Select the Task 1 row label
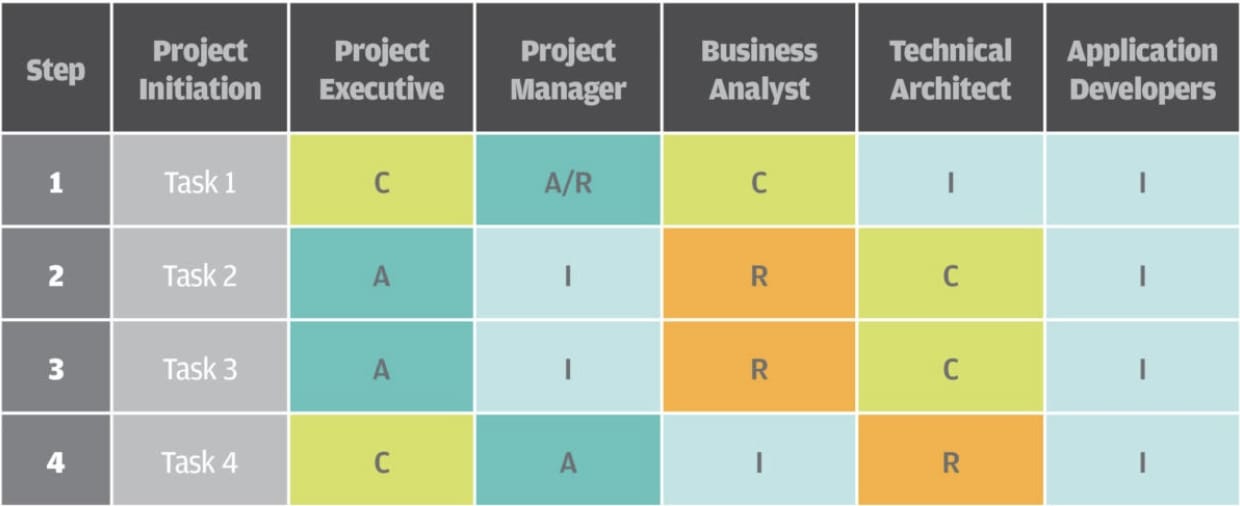The image size is (1240, 506). coord(200,183)
